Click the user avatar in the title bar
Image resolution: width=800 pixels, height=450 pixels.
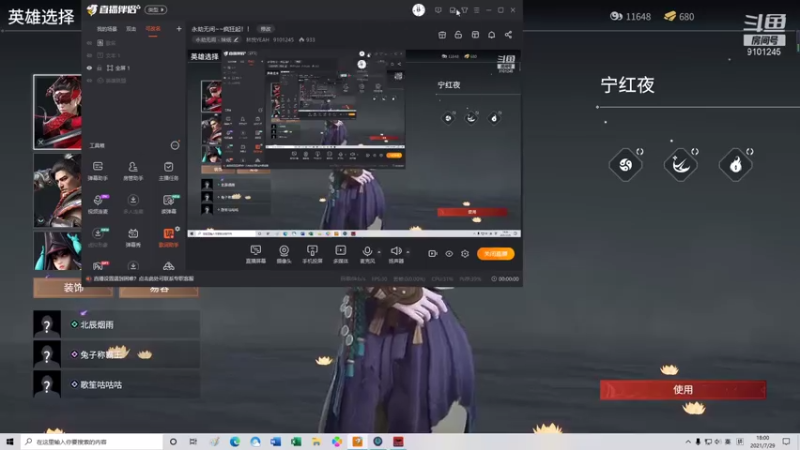click(x=418, y=10)
